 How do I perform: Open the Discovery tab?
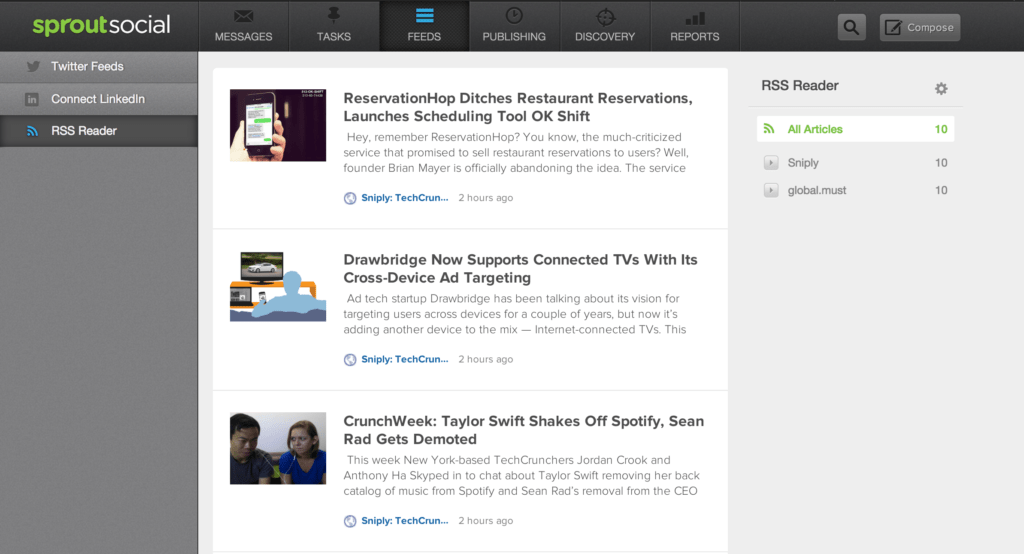(x=605, y=26)
